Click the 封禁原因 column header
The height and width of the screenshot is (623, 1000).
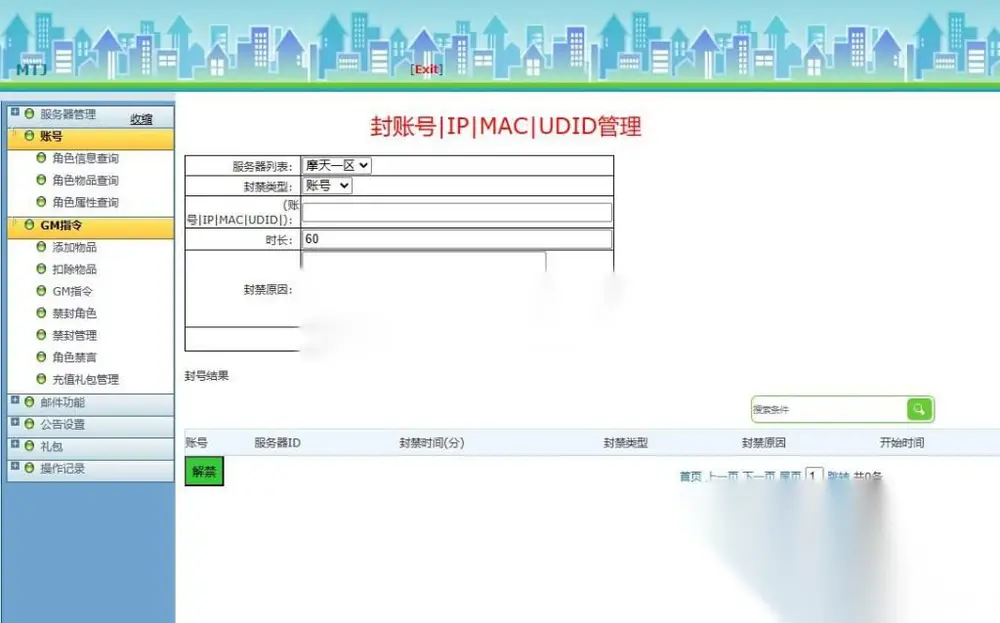[x=763, y=443]
